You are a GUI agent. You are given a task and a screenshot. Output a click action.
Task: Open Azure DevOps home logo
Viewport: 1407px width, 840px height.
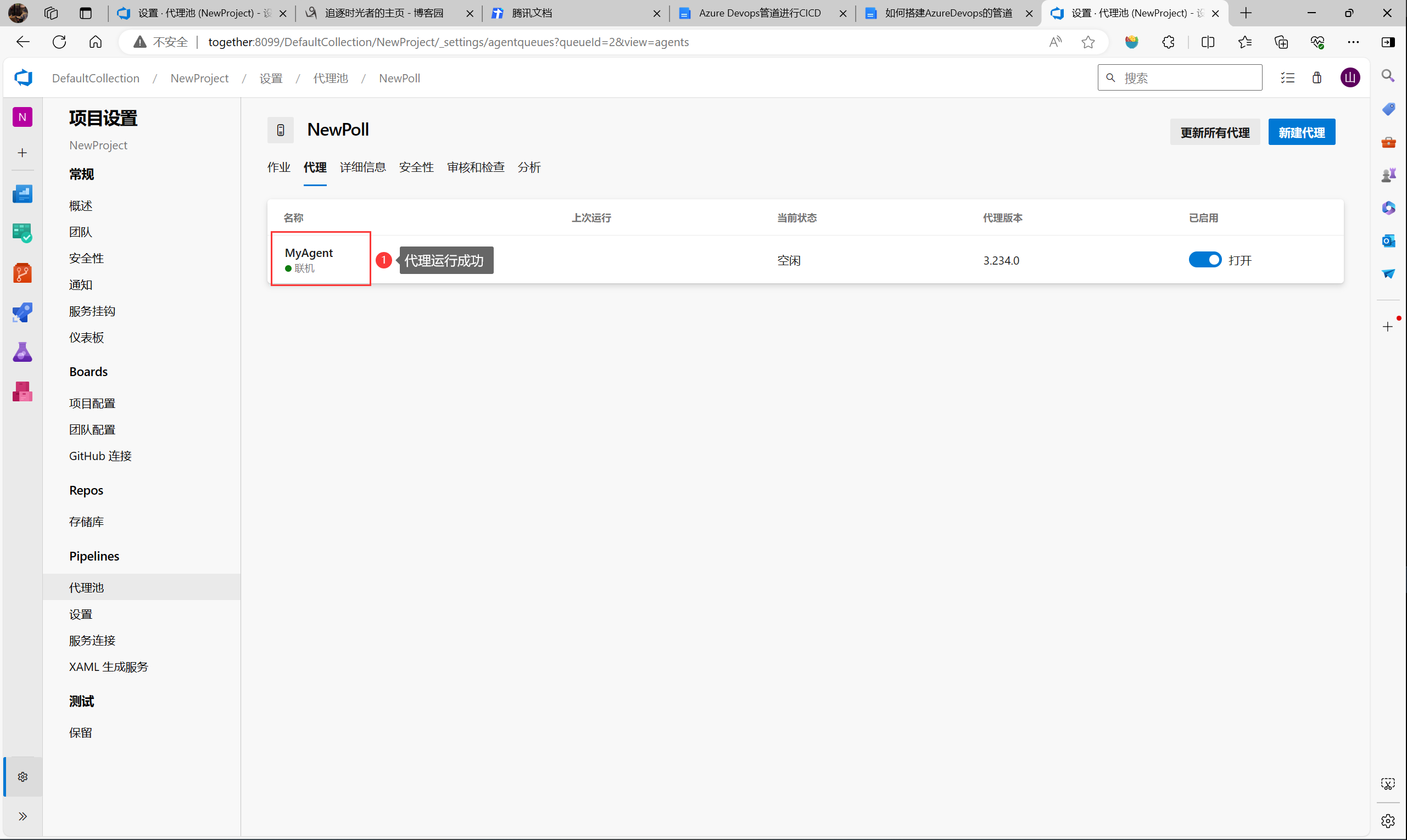tap(23, 78)
